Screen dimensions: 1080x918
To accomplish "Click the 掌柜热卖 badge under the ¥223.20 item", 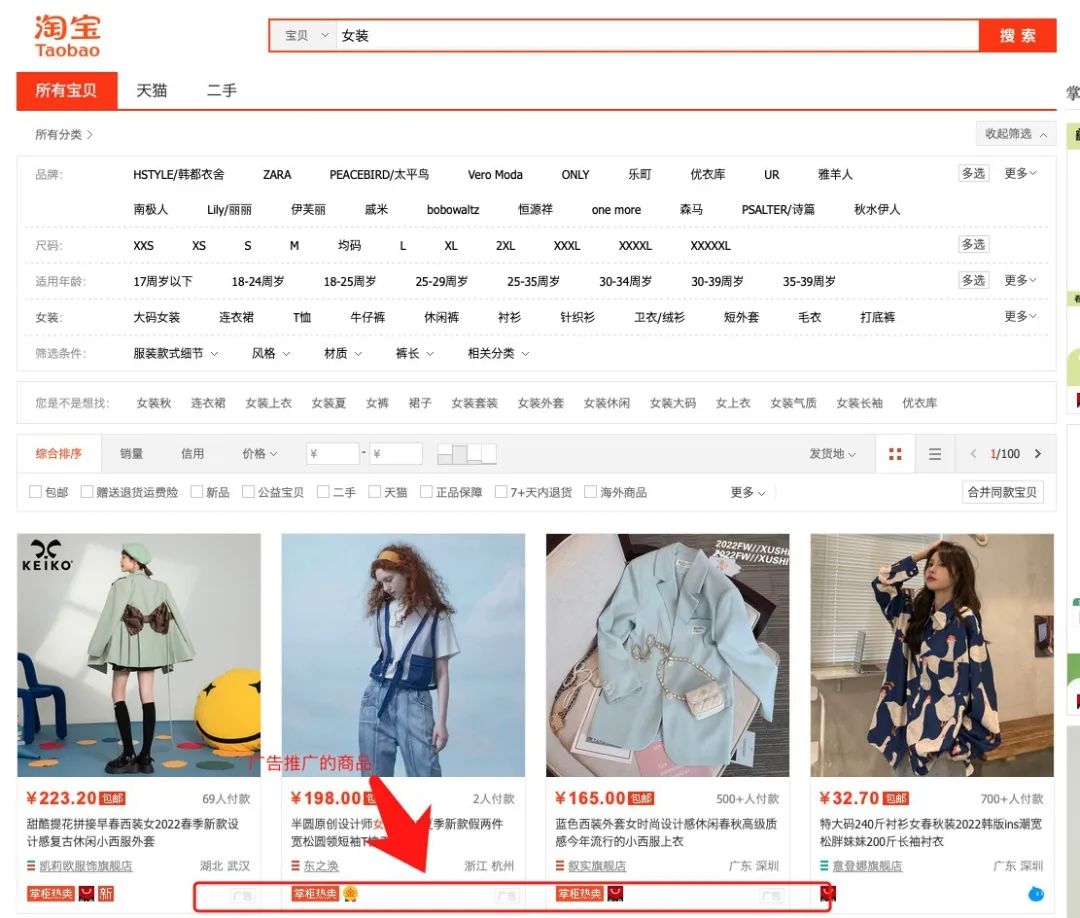I will 50,894.
